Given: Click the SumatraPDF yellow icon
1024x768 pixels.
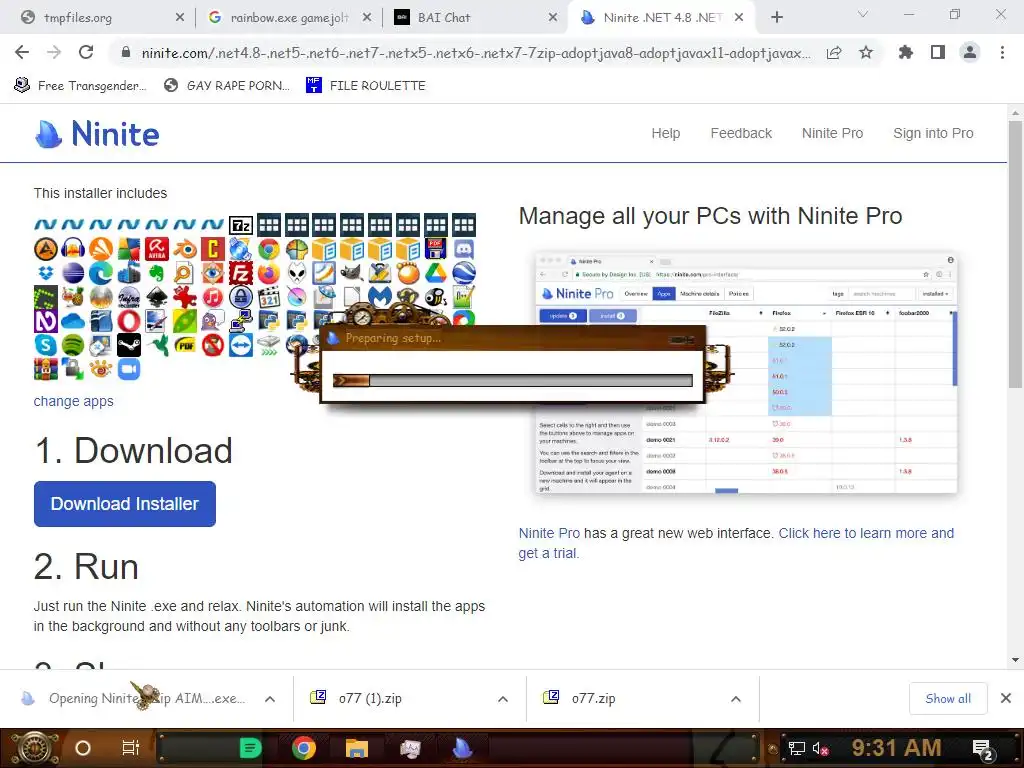Looking at the screenshot, I should [x=185, y=345].
